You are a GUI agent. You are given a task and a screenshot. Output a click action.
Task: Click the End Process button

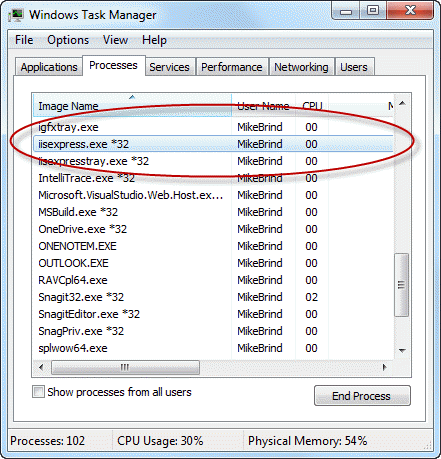(x=362, y=396)
